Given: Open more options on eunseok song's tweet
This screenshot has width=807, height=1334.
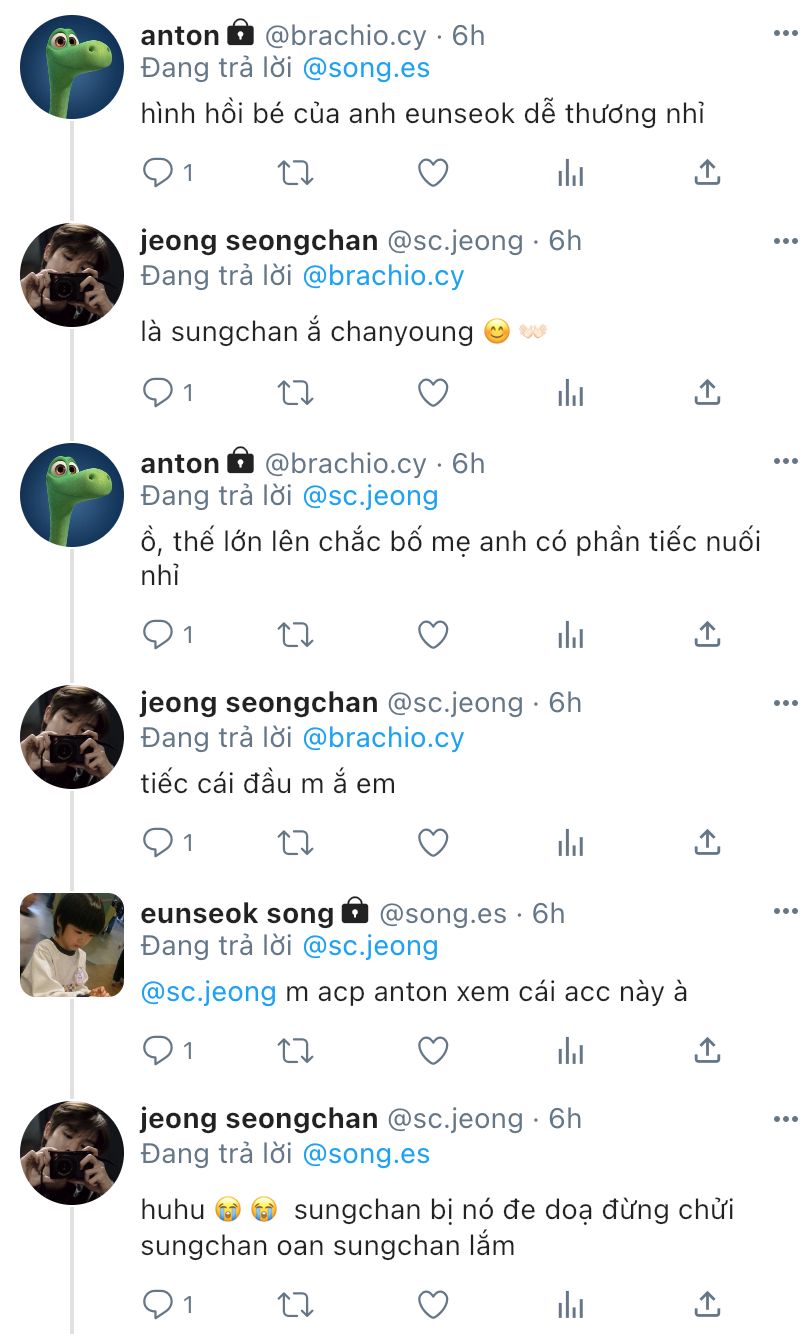Looking at the screenshot, I should pos(785,911).
